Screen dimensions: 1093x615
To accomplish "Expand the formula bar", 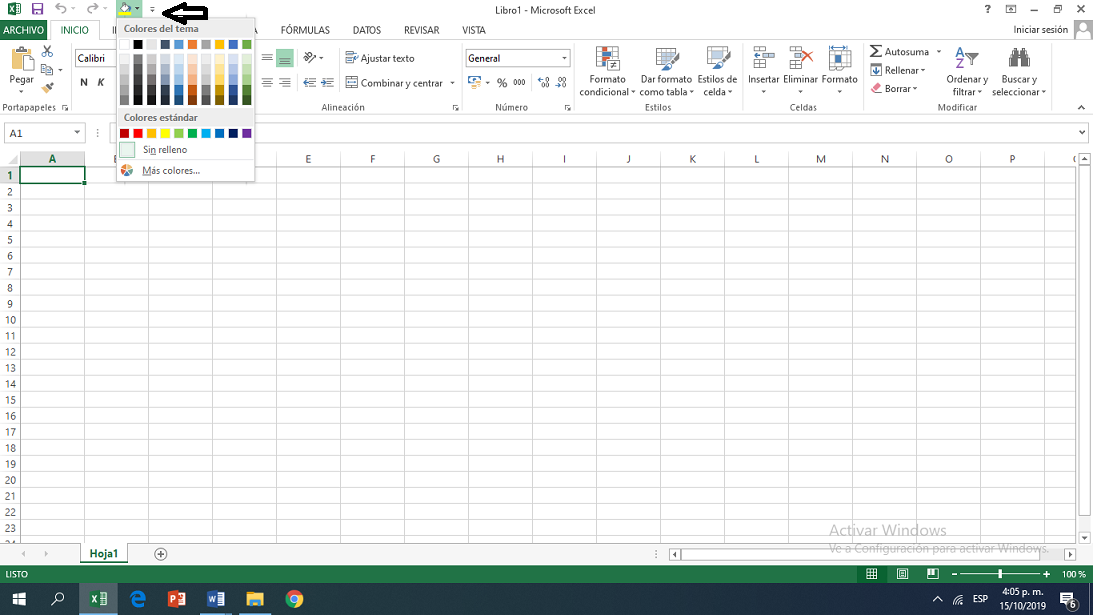I will [1082, 132].
